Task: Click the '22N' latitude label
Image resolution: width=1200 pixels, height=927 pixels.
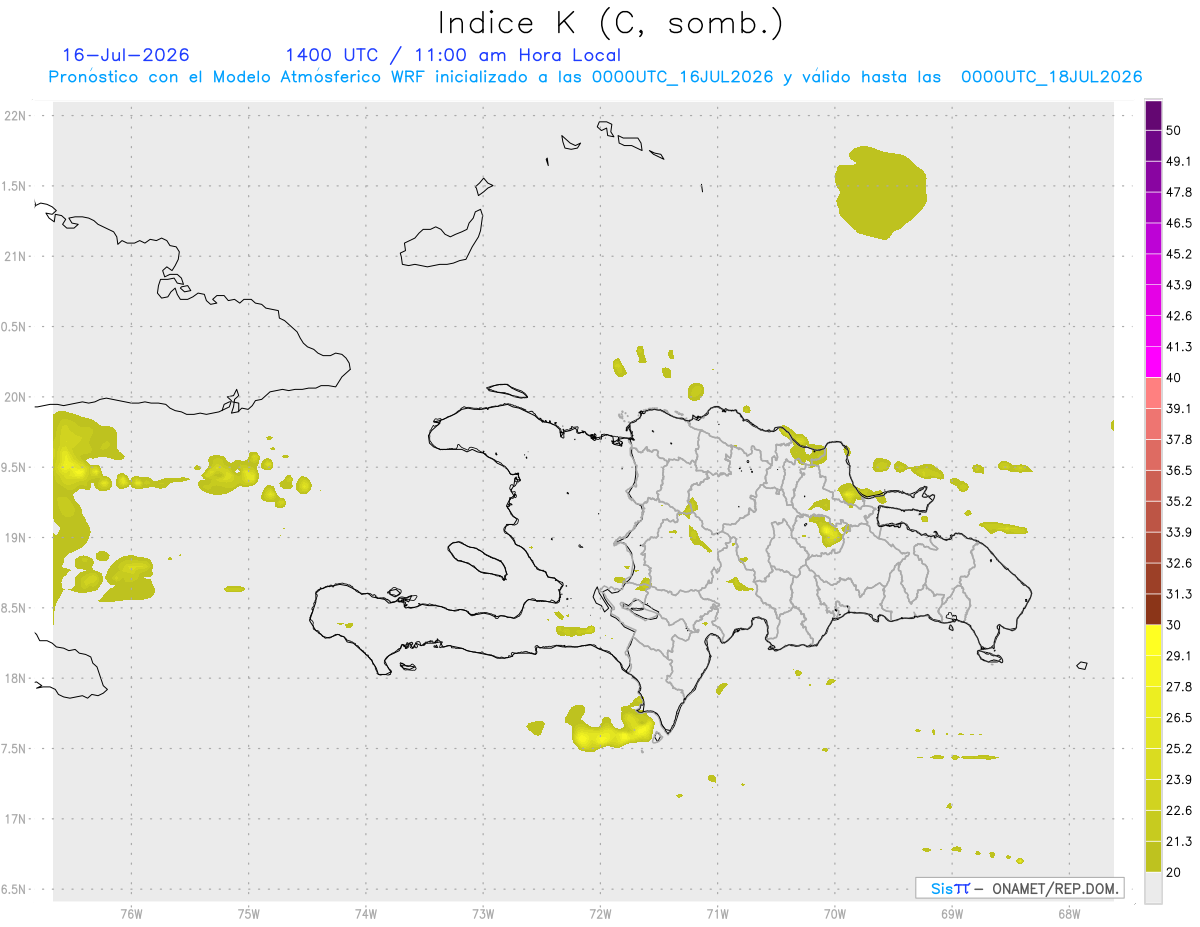Action: pyautogui.click(x=15, y=116)
